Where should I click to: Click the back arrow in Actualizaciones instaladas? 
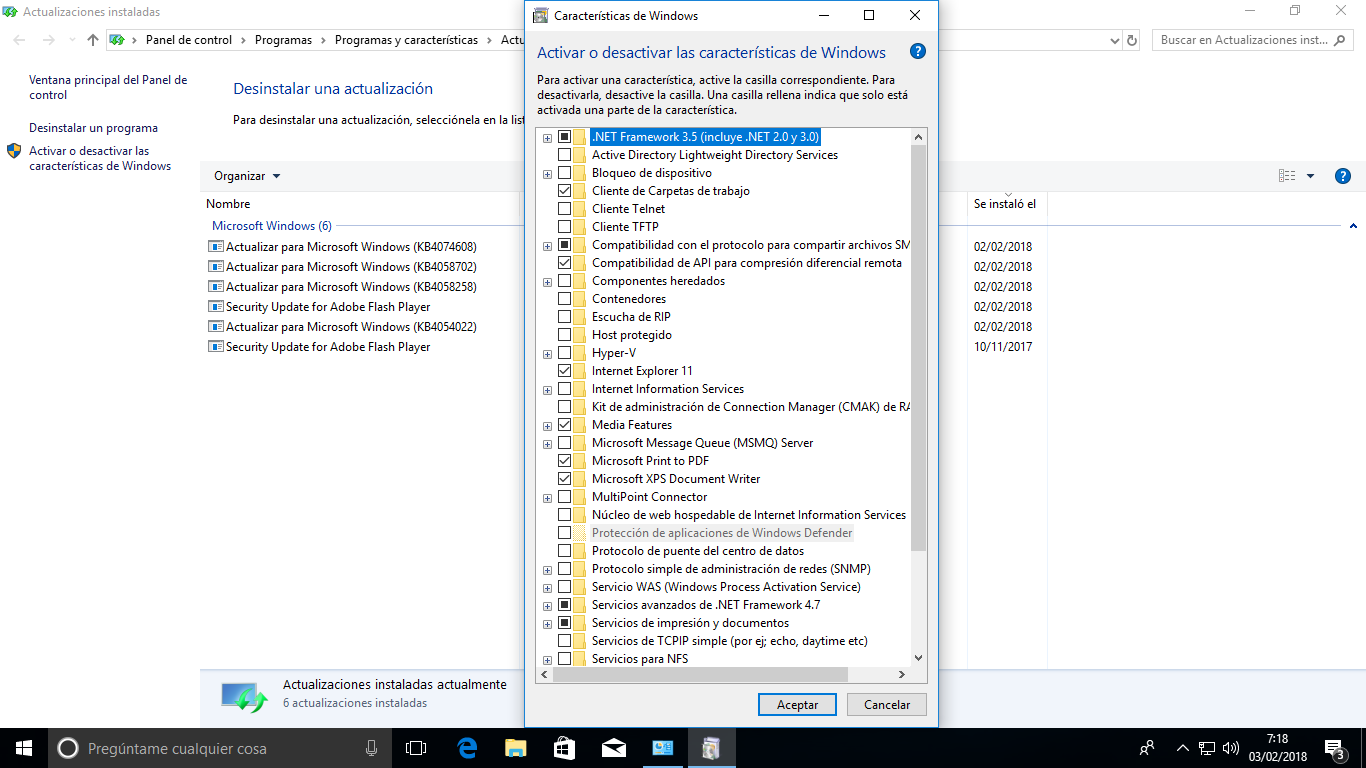pos(20,40)
